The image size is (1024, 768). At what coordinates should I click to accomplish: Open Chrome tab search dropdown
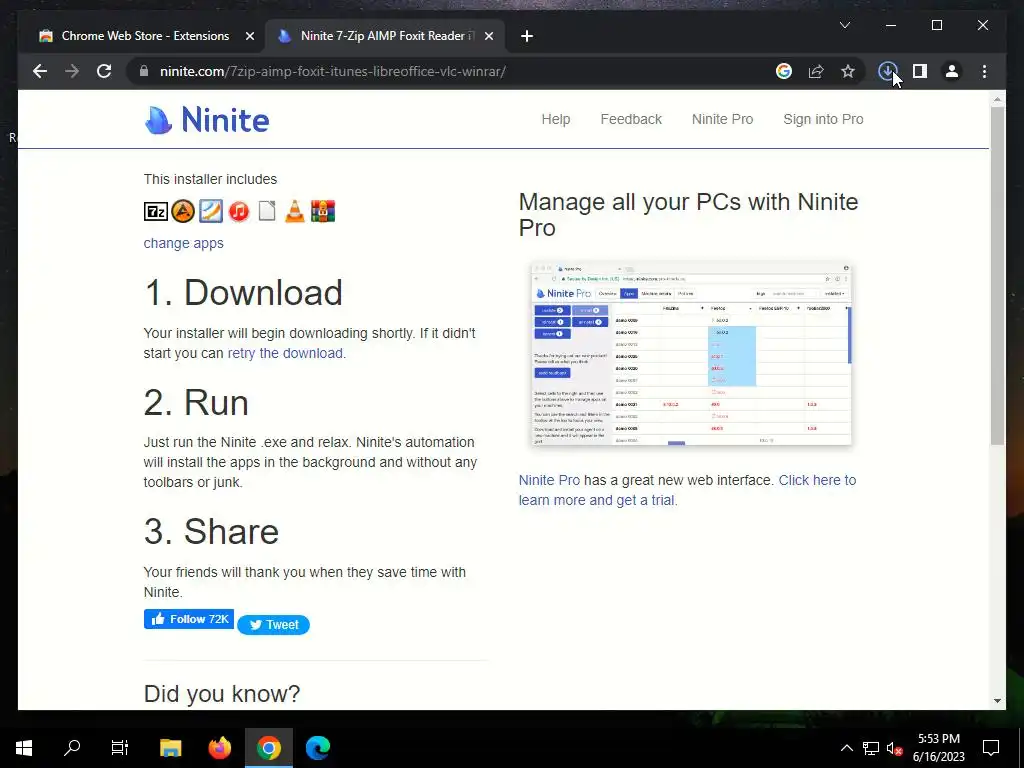[x=844, y=25]
